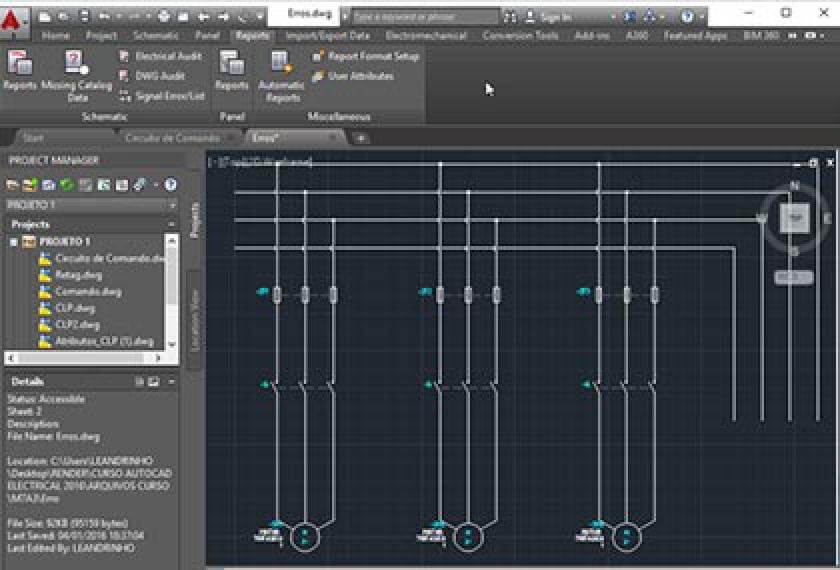
Task: Select CLP2.dwg in project tree
Action: click(76, 325)
